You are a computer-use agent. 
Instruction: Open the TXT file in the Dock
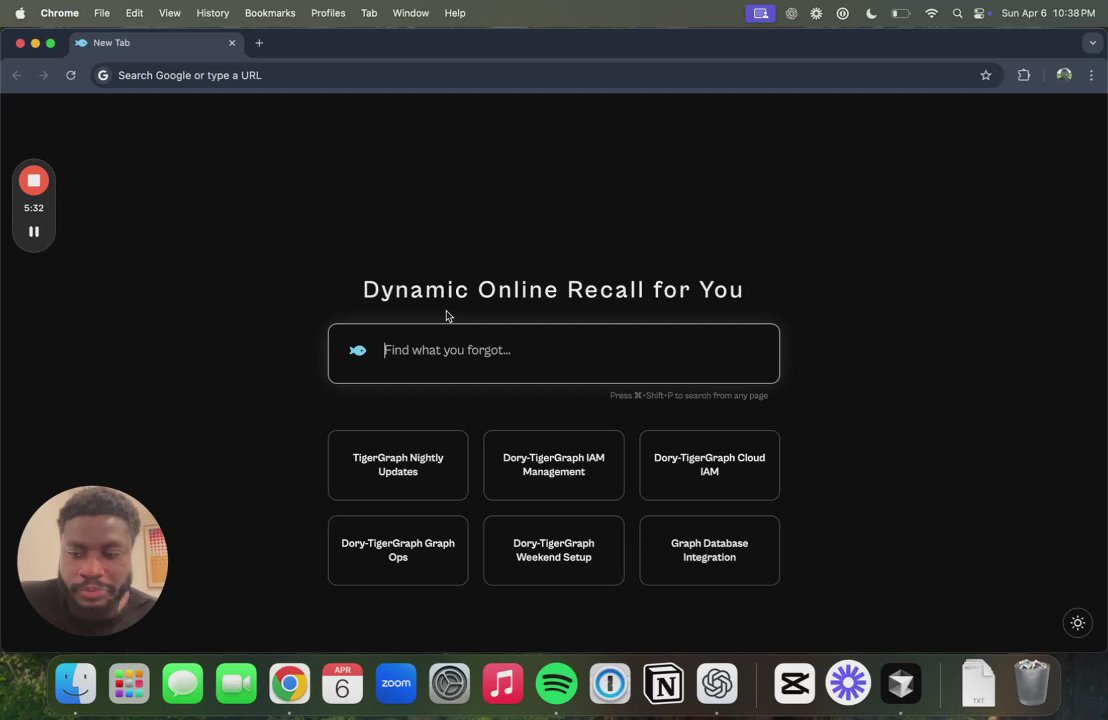(x=978, y=683)
